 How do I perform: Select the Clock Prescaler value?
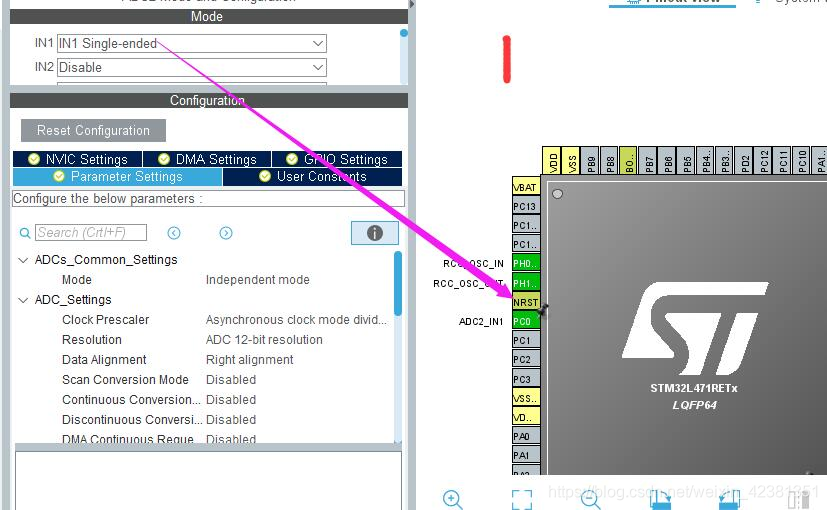pyautogui.click(x=296, y=320)
